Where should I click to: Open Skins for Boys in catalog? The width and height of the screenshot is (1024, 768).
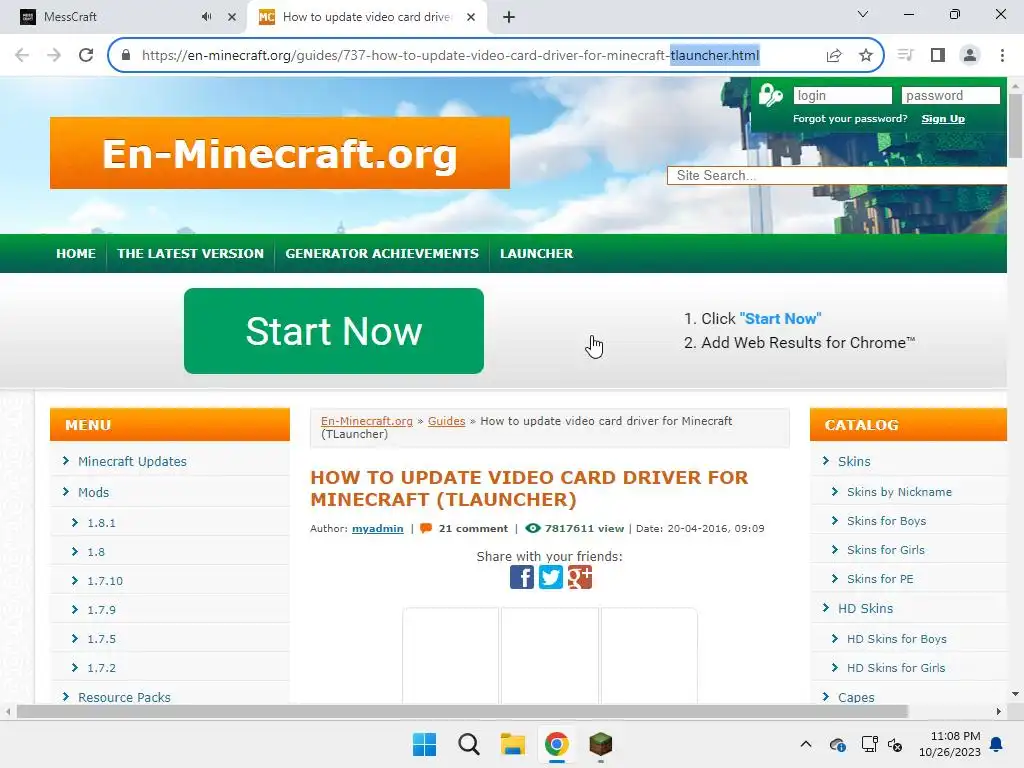886,520
